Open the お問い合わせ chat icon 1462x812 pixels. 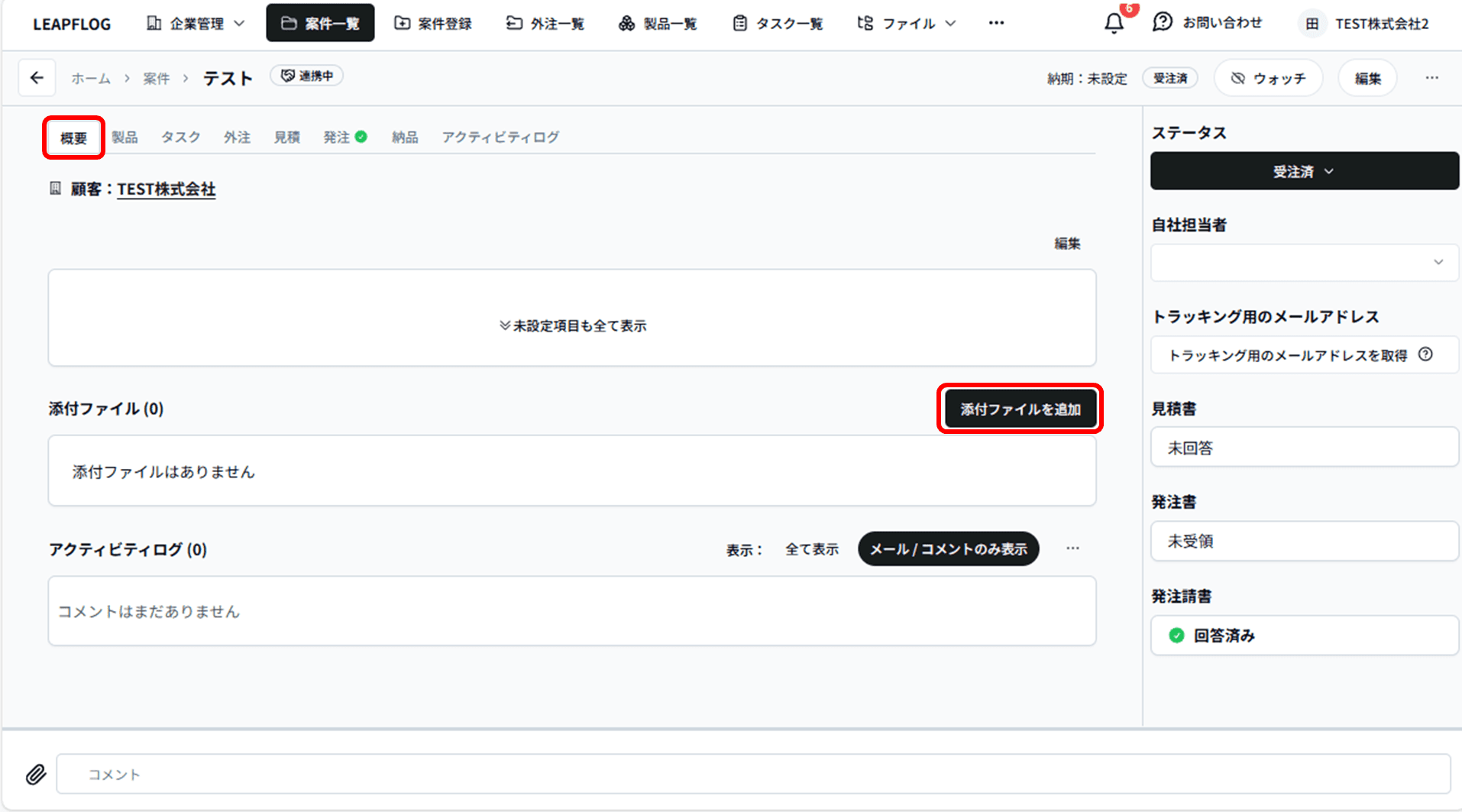point(1162,23)
